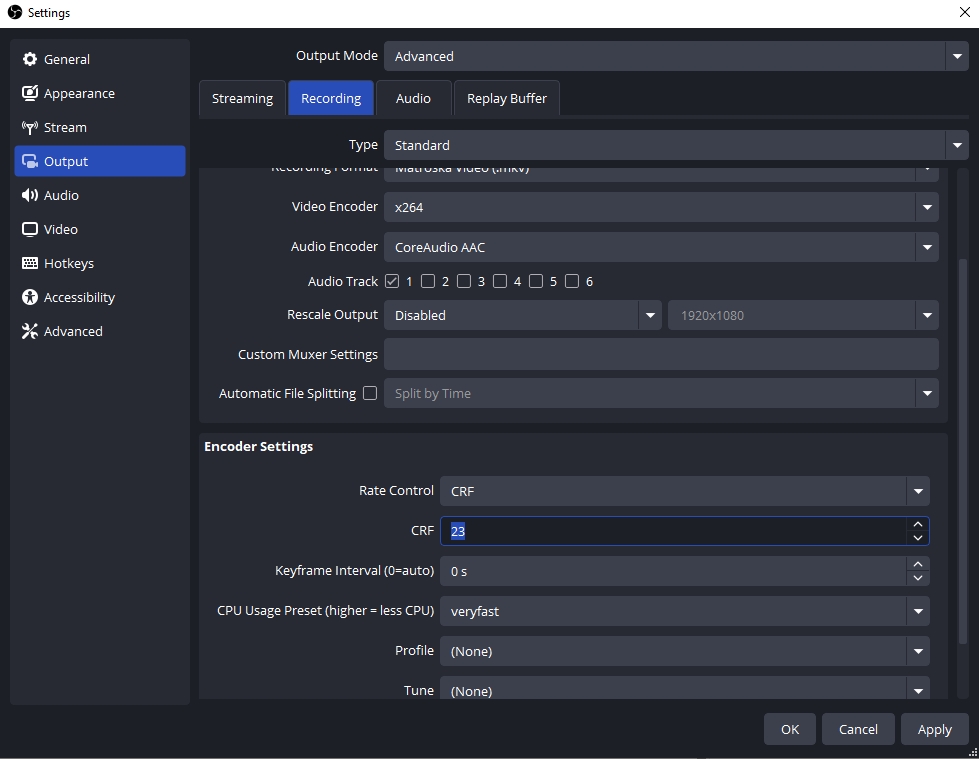The height and width of the screenshot is (759, 979).
Task: Switch to the Streaming tab
Action: pyautogui.click(x=242, y=99)
